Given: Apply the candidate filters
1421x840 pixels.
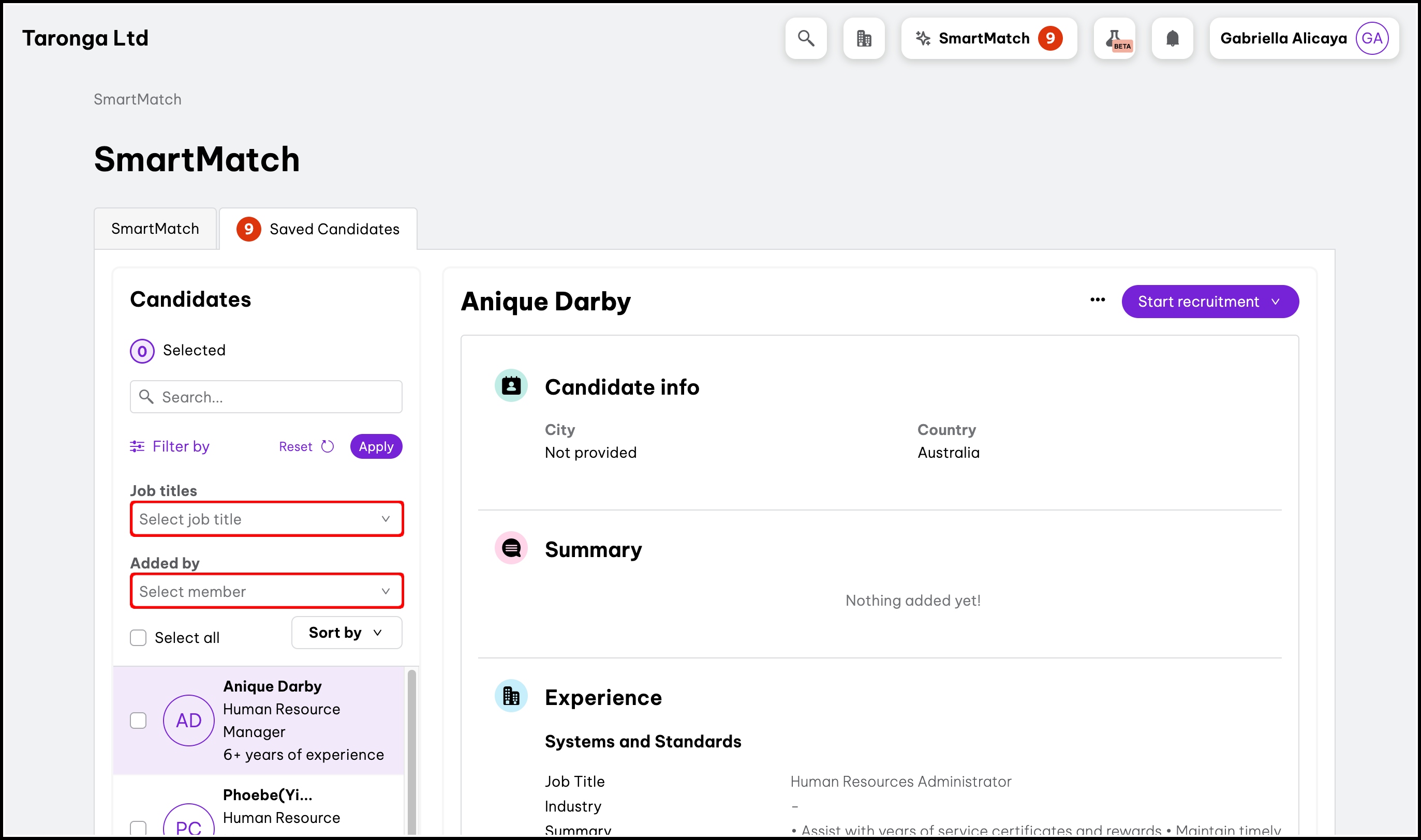Looking at the screenshot, I should point(376,446).
